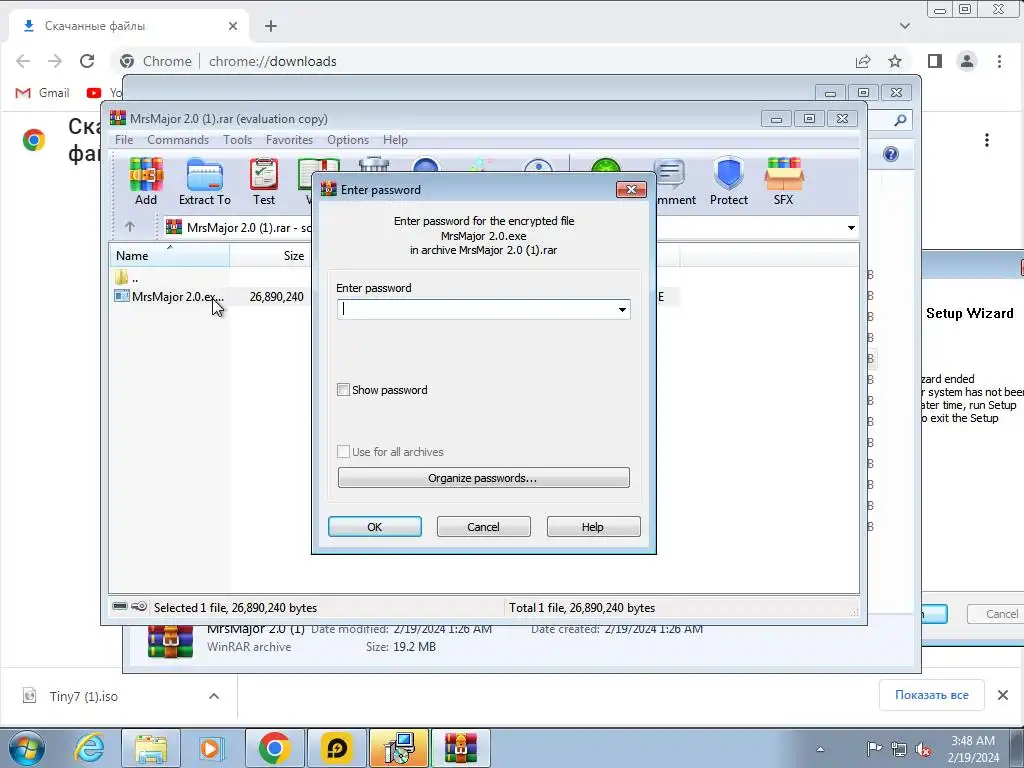
Task: Open the Chrome tab search chevron
Action: [904, 26]
